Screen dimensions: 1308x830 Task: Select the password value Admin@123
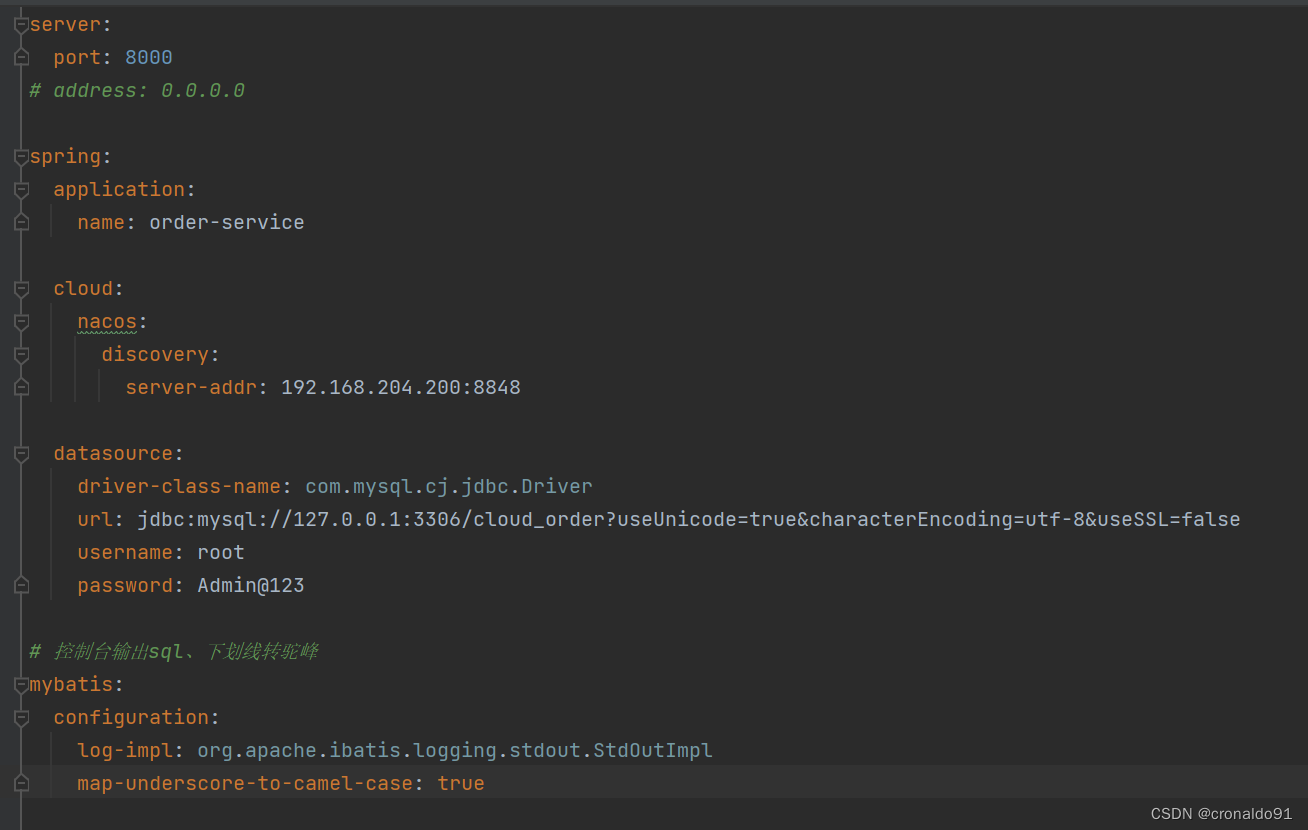(x=250, y=585)
